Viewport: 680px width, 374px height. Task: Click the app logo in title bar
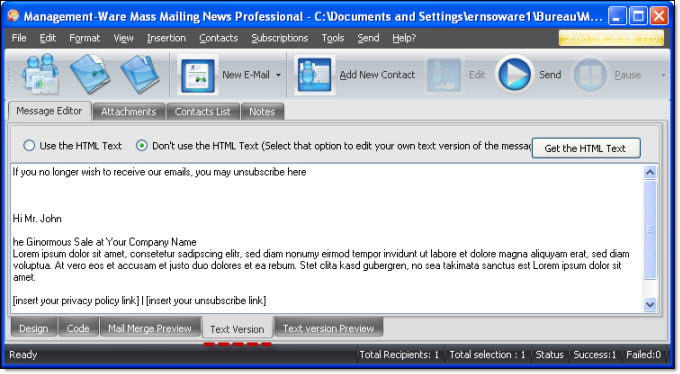point(13,16)
